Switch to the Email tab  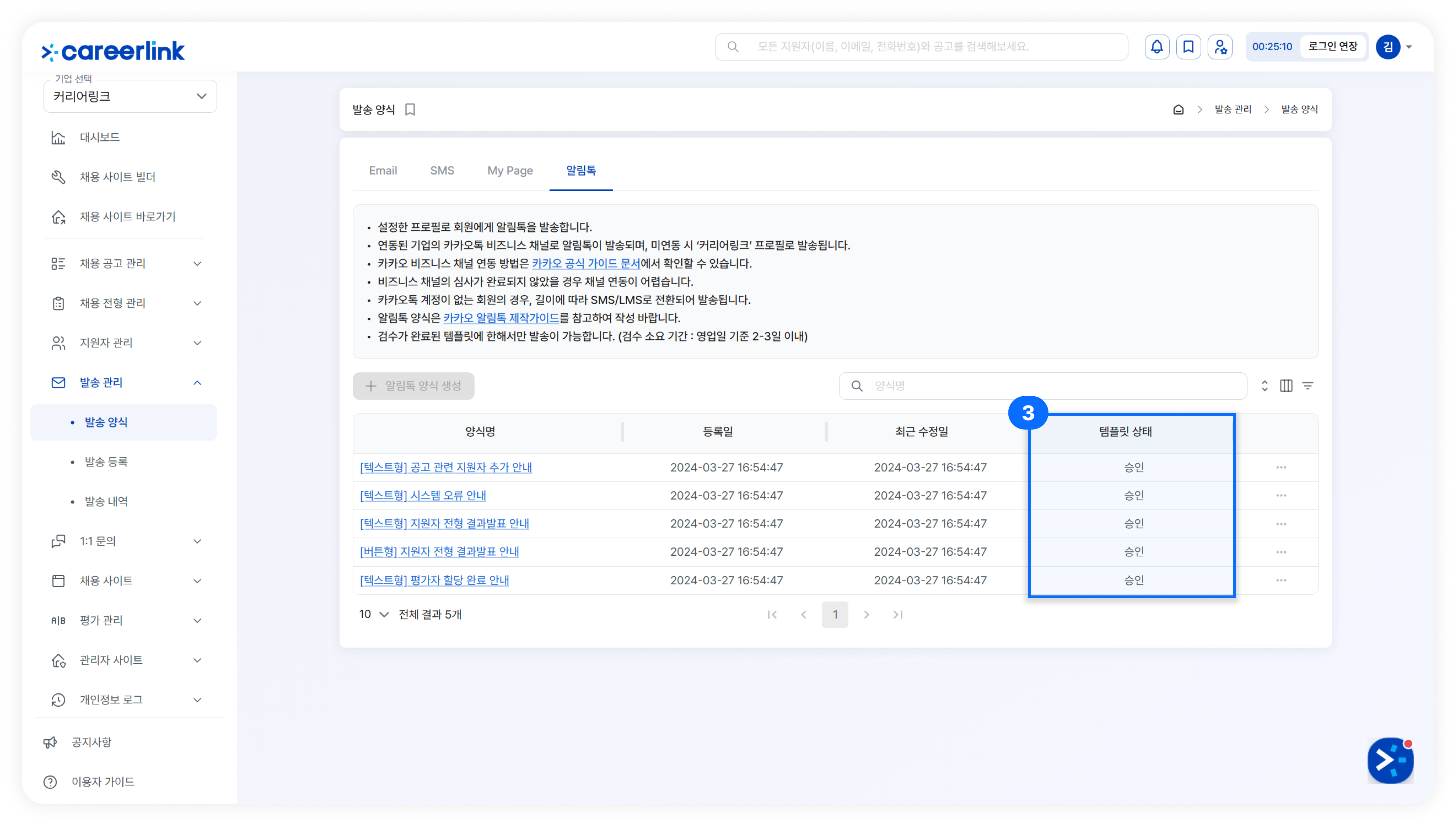click(x=383, y=171)
